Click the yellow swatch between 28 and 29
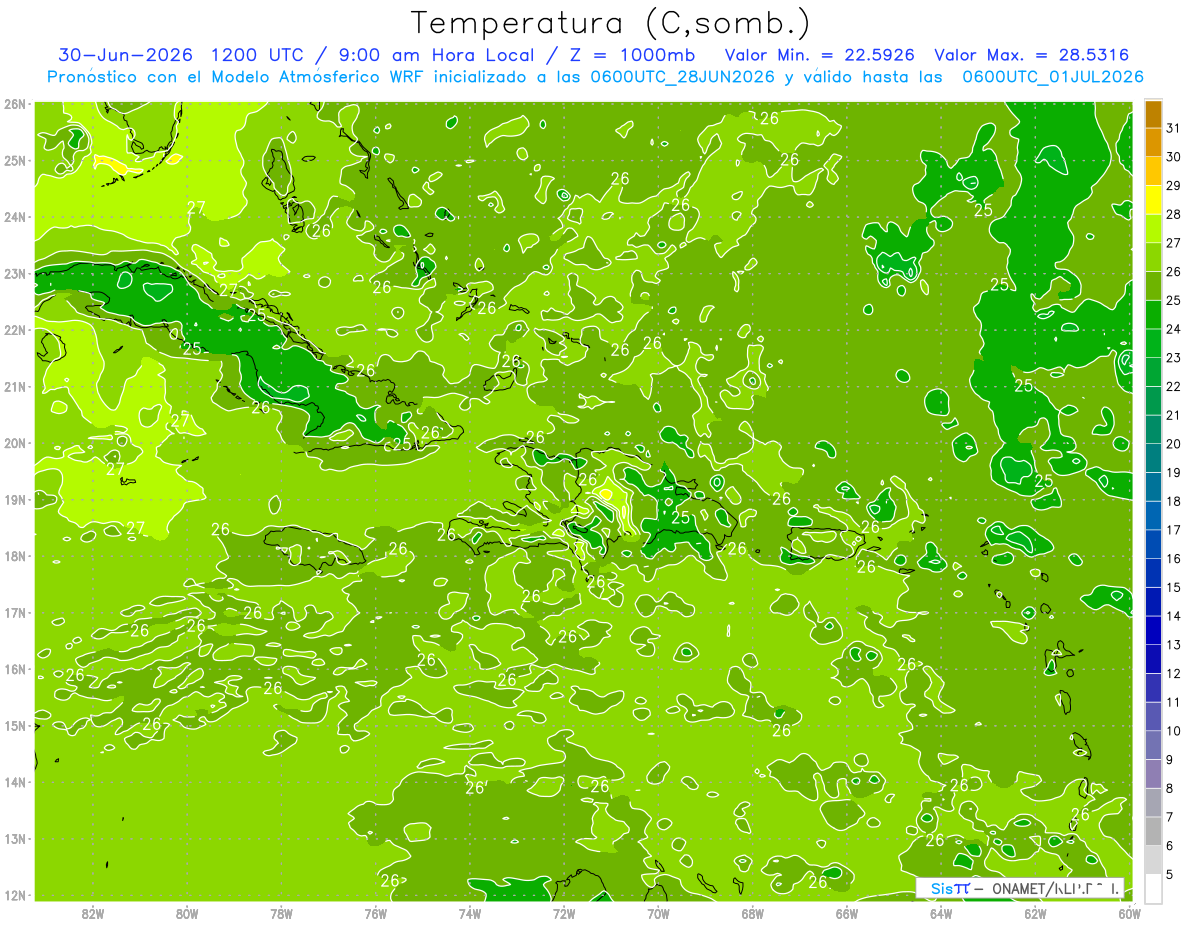 click(x=1153, y=200)
